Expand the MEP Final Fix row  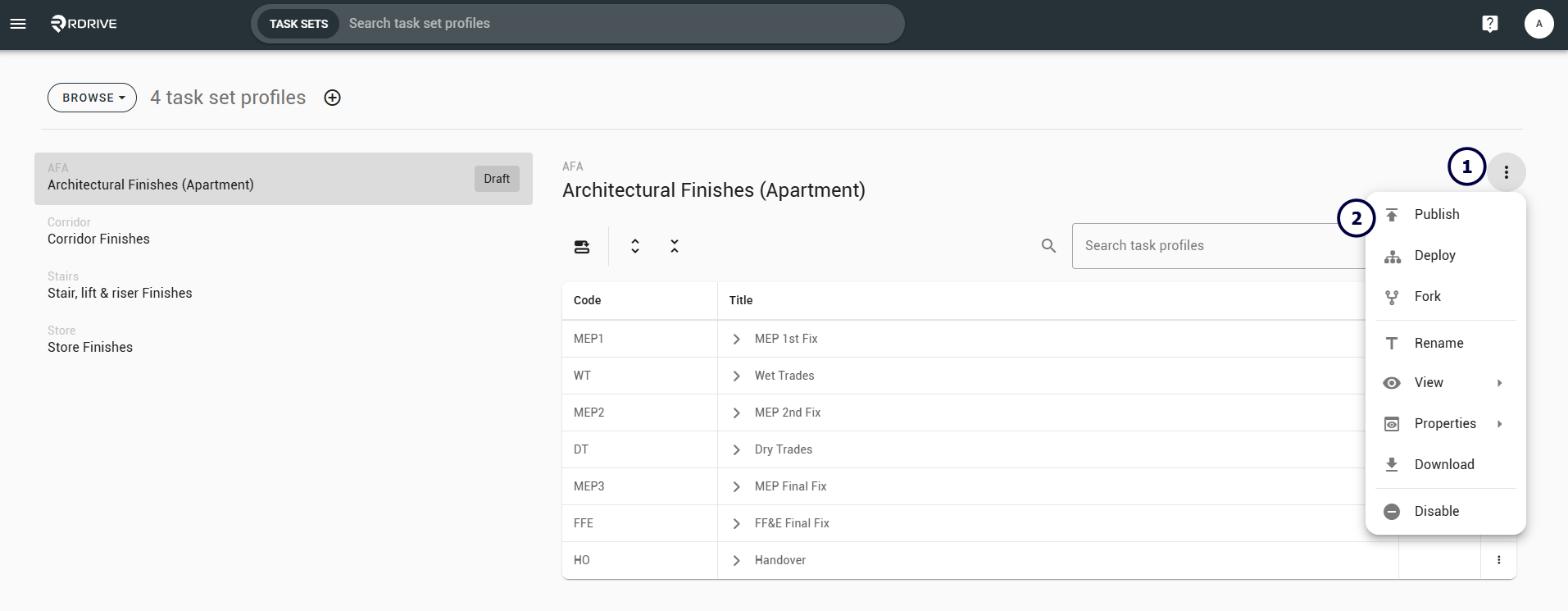pos(736,486)
